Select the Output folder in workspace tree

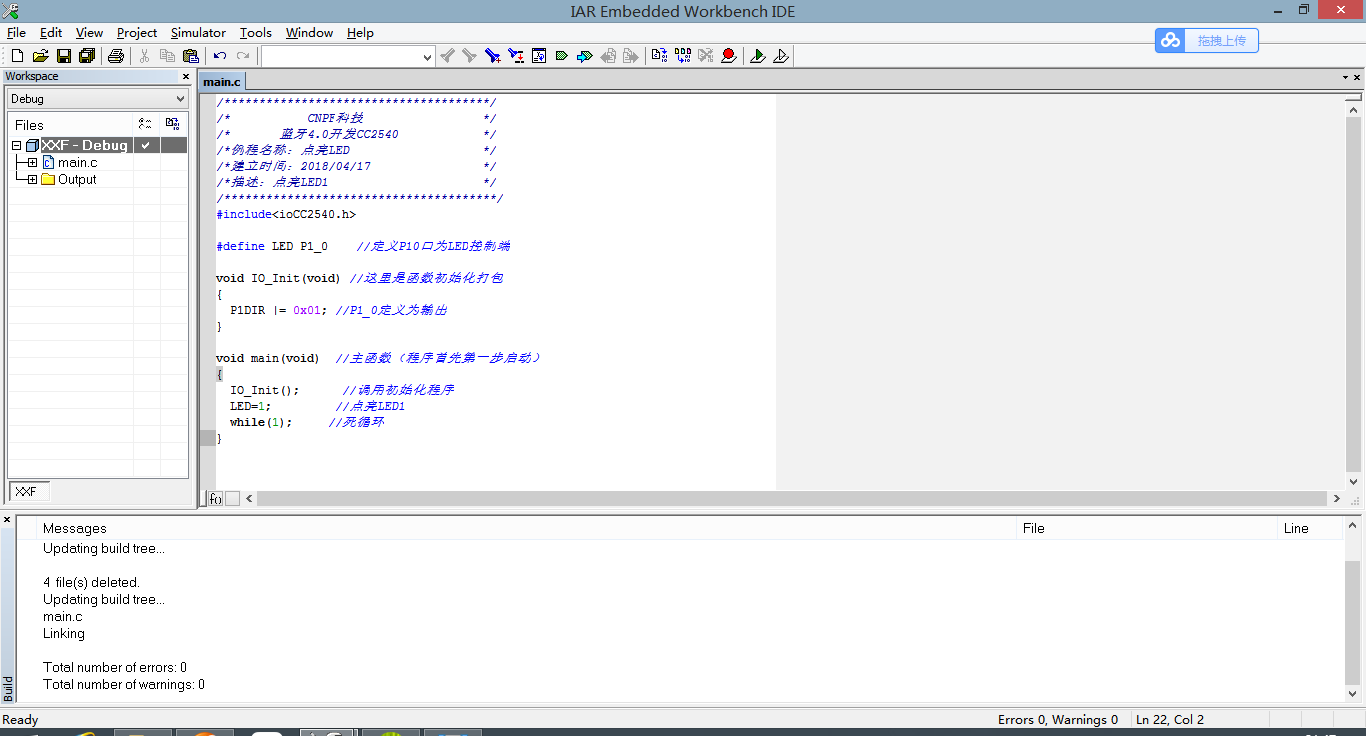pyautogui.click(x=77, y=180)
